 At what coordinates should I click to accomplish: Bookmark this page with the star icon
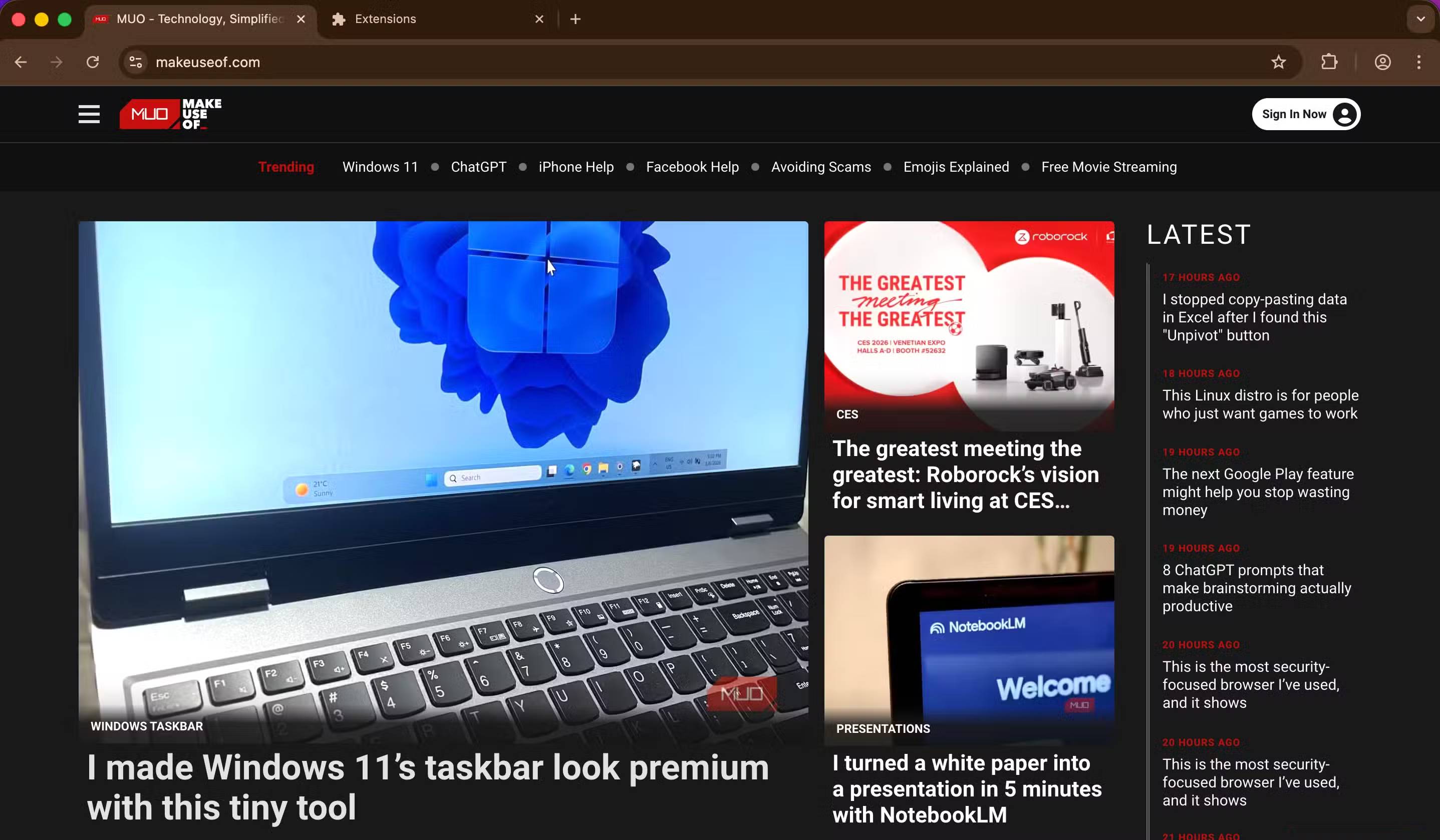point(1278,62)
